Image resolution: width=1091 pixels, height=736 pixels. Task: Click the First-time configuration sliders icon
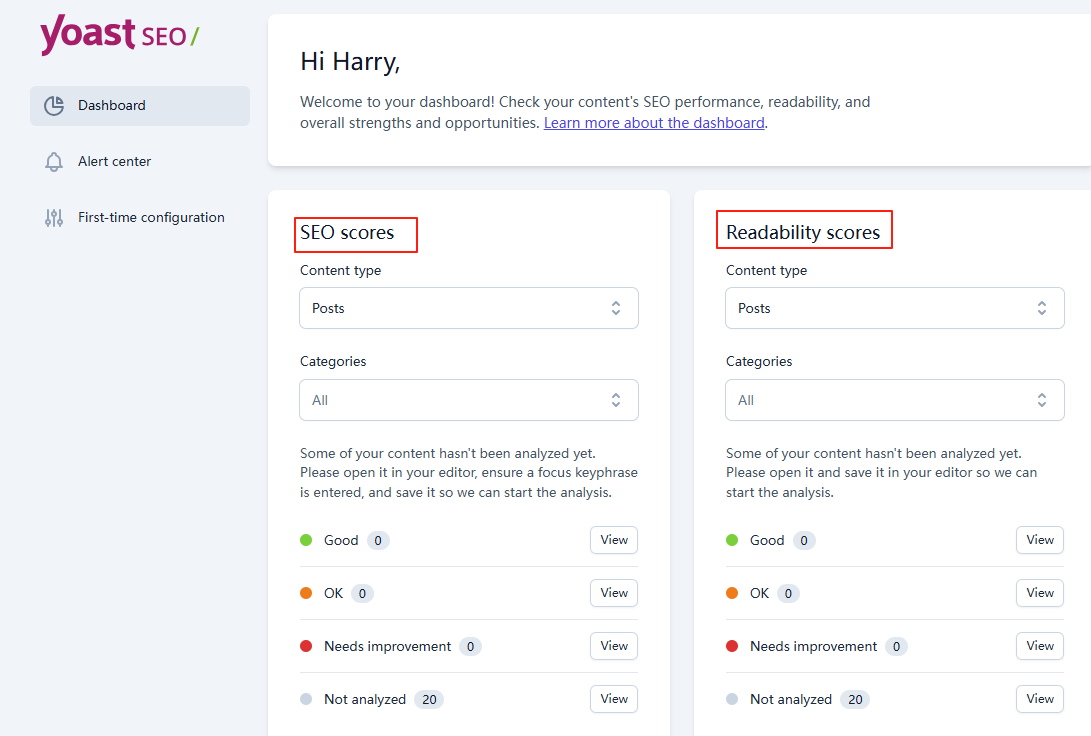click(x=54, y=218)
